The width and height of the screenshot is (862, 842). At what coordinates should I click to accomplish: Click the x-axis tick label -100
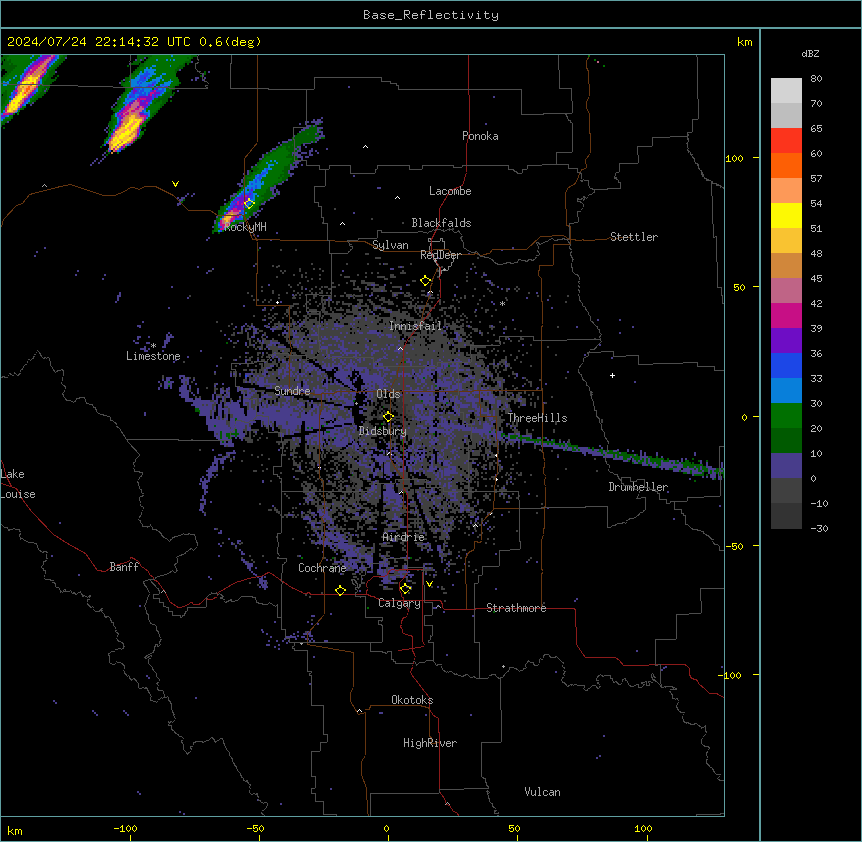coord(126,828)
